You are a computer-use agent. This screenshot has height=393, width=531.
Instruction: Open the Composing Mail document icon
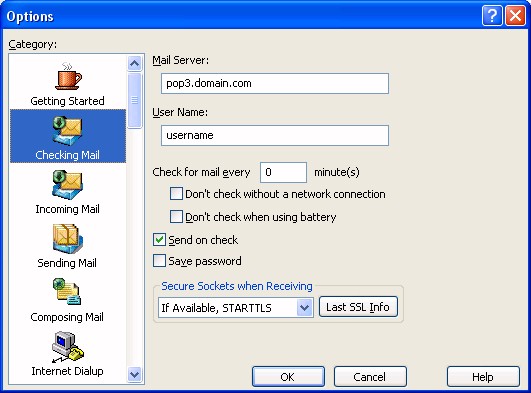(x=67, y=292)
